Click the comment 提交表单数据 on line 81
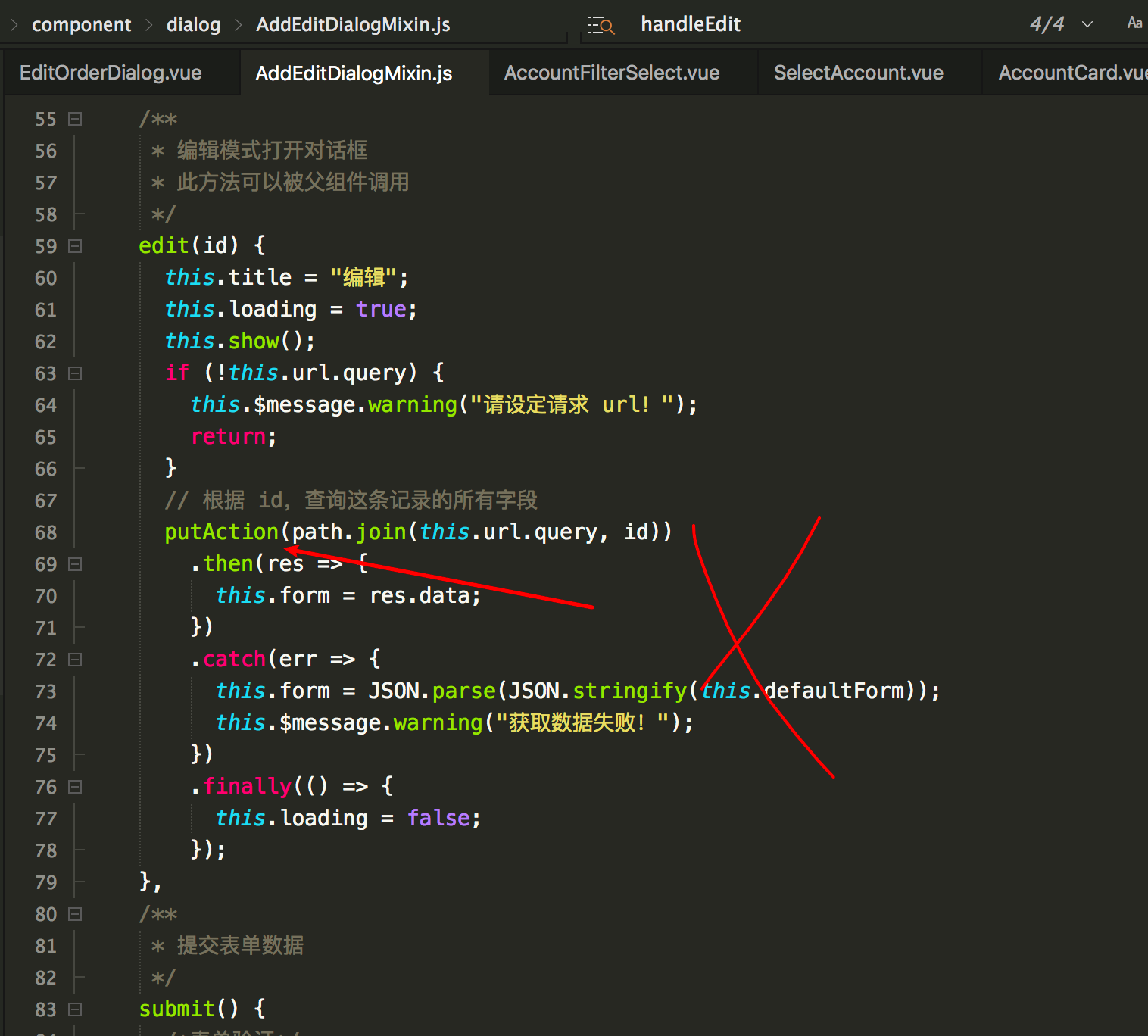 pos(240,945)
